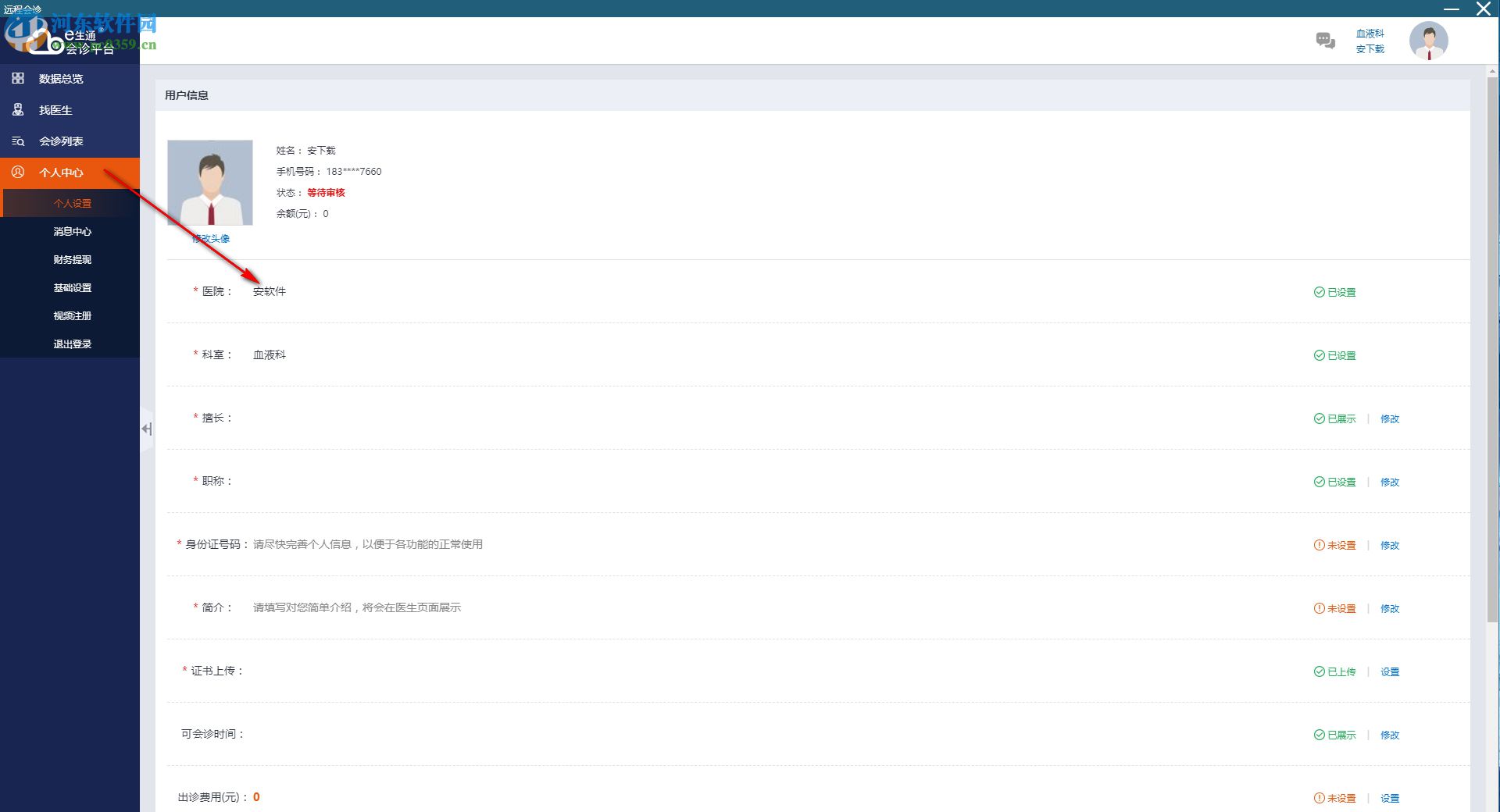Click the 等待审核 status text

click(x=326, y=192)
